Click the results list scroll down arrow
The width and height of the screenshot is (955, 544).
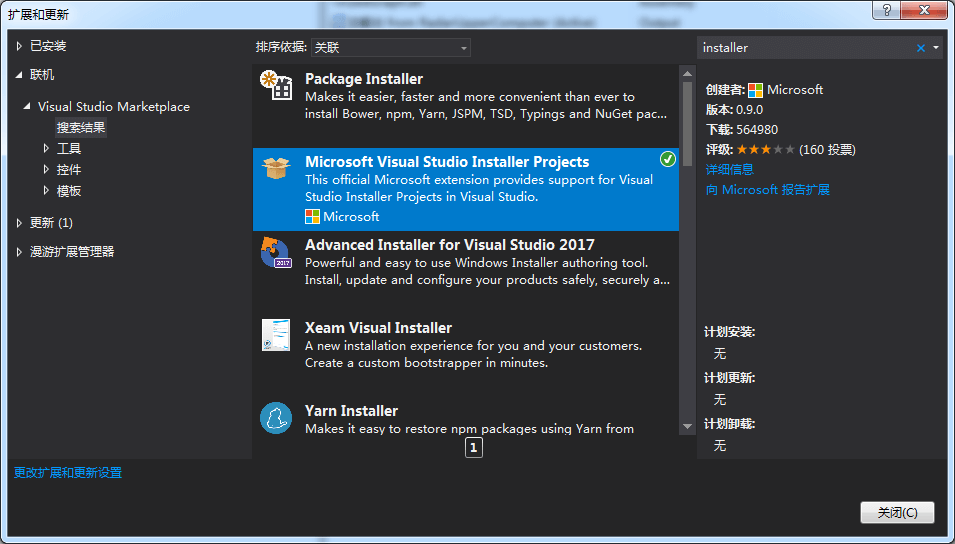tap(688, 426)
